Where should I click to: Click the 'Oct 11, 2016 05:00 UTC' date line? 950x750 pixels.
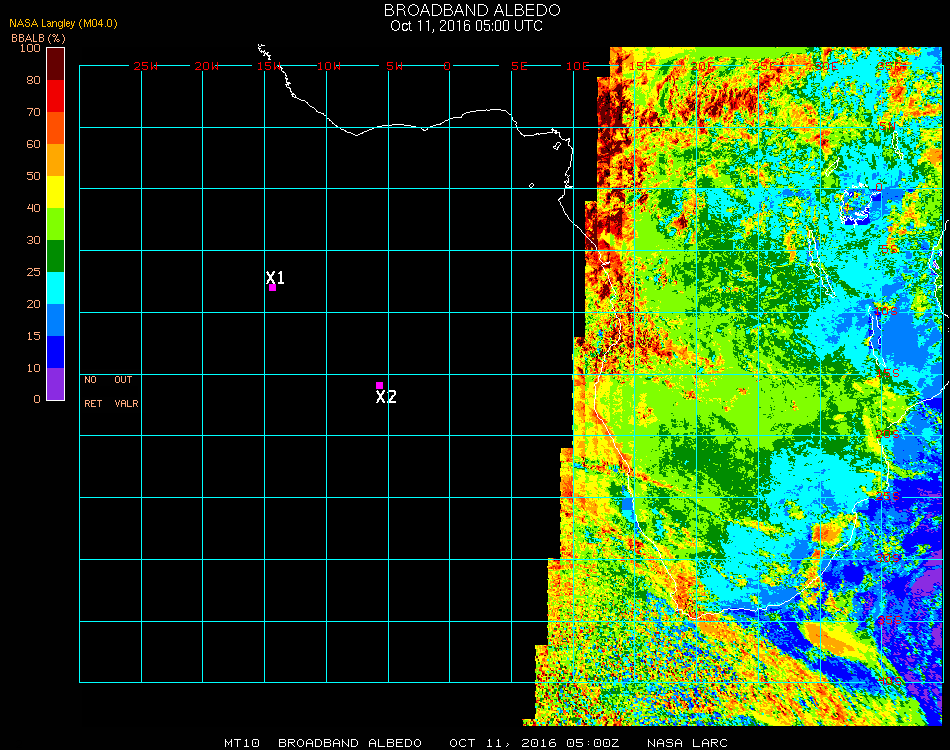coord(467,26)
